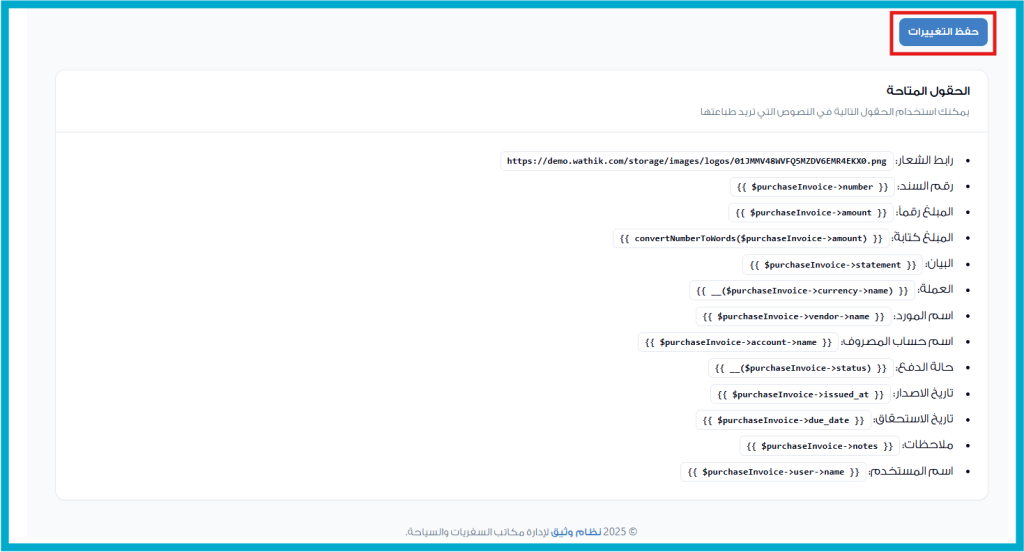Click the user->name code snippet
The height and width of the screenshot is (552, 1024).
coord(774,471)
